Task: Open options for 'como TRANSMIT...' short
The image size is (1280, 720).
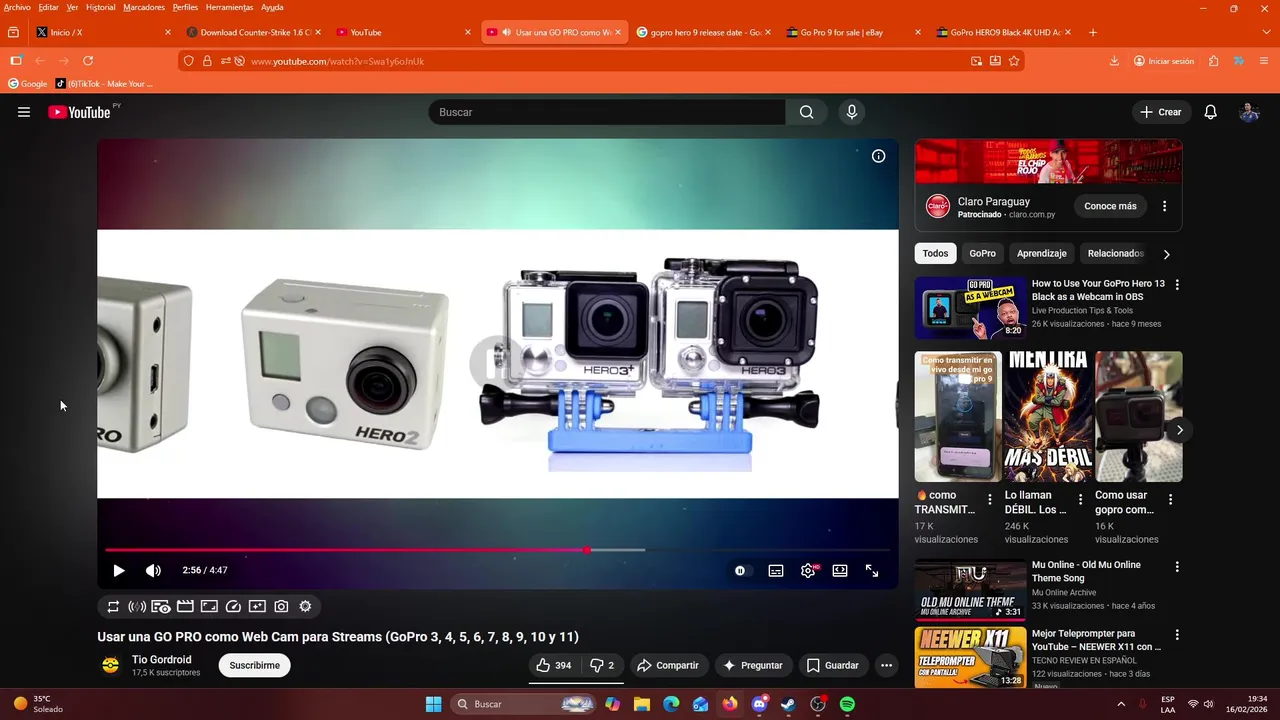Action: point(990,499)
